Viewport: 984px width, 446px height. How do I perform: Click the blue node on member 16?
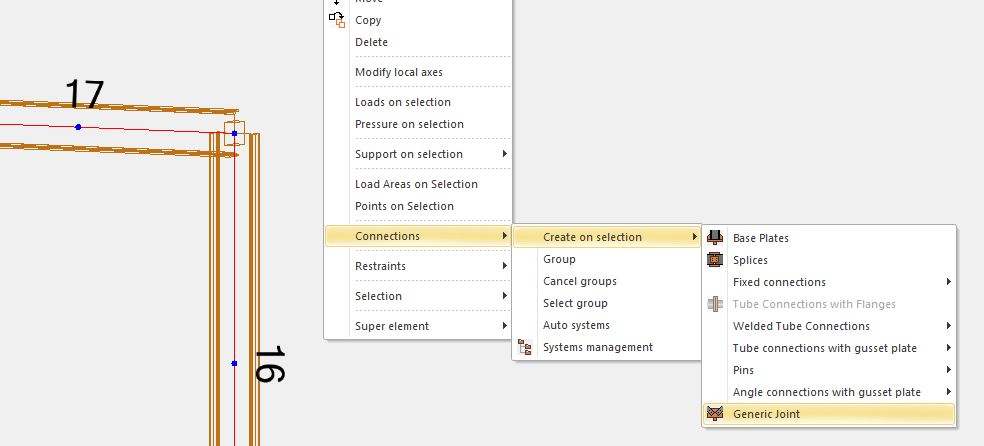pos(234,363)
